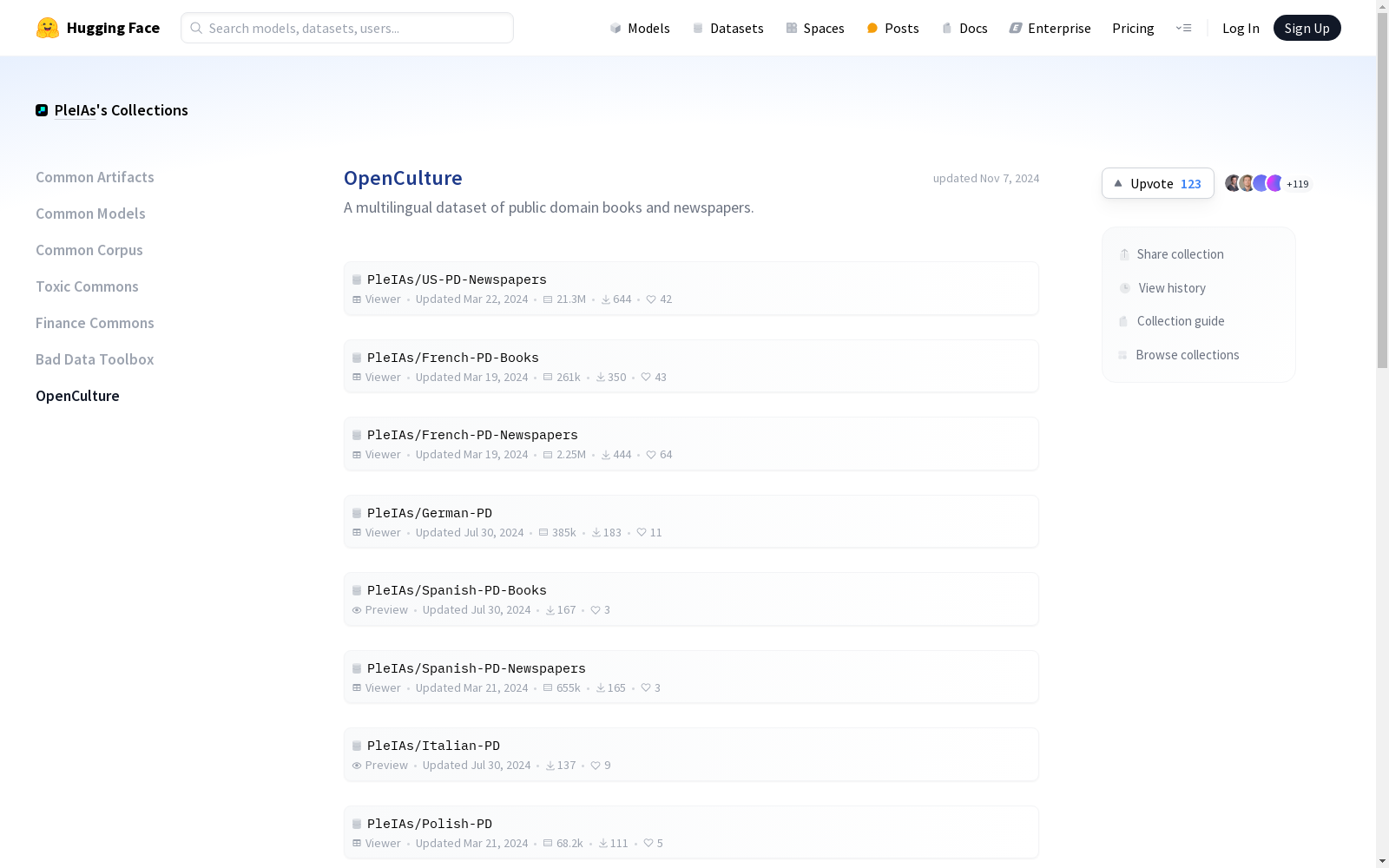Screen dimensions: 1389x868
Task: Open the Pricing page
Action: point(1133,28)
